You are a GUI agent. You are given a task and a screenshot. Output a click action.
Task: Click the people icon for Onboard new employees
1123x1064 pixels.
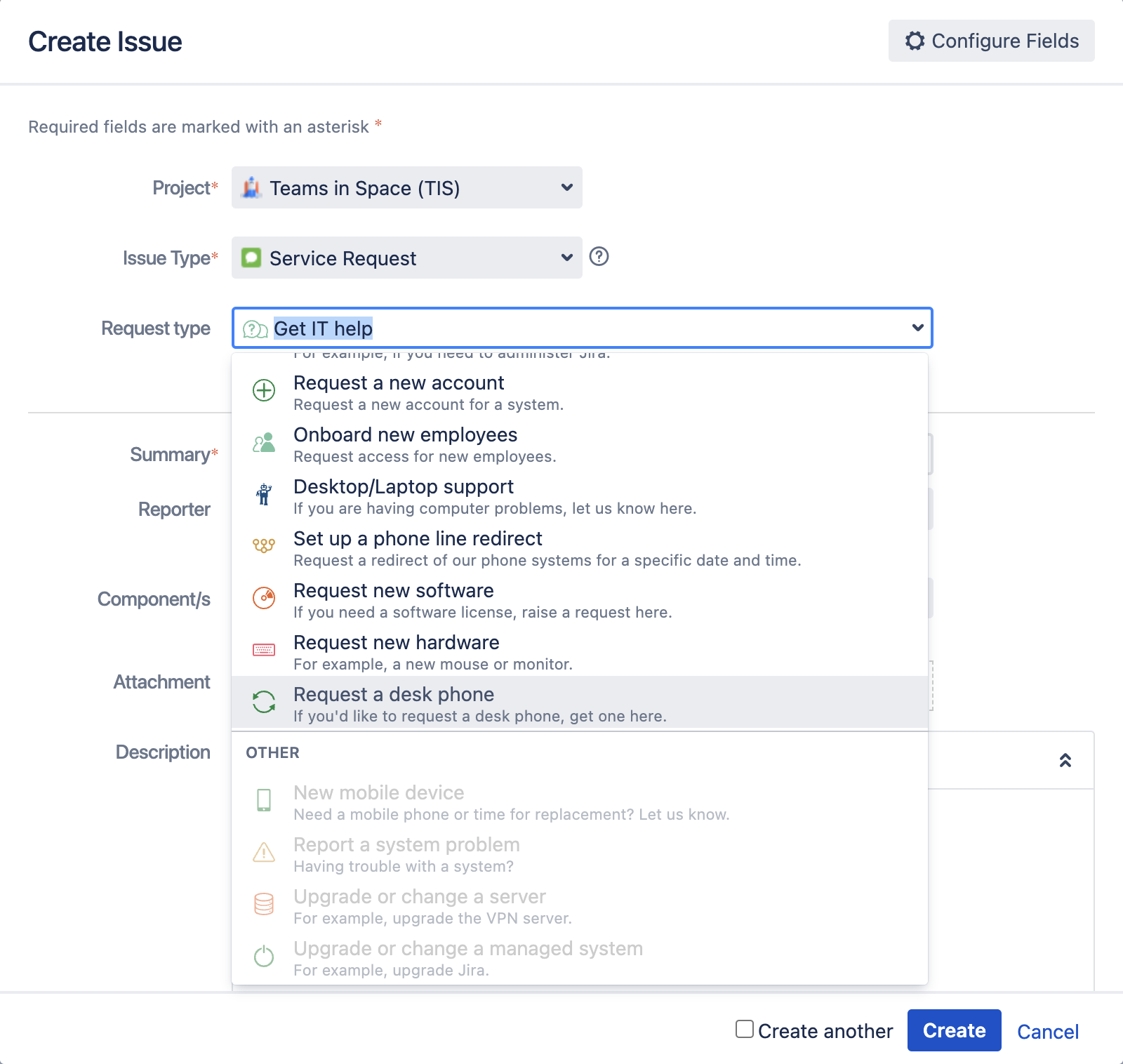click(x=264, y=443)
